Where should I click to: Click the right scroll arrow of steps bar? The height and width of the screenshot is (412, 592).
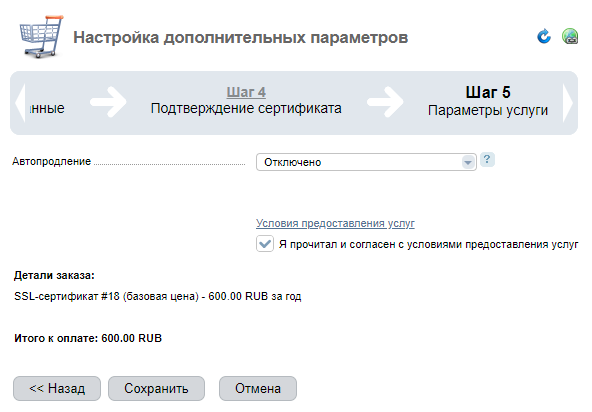[568, 103]
